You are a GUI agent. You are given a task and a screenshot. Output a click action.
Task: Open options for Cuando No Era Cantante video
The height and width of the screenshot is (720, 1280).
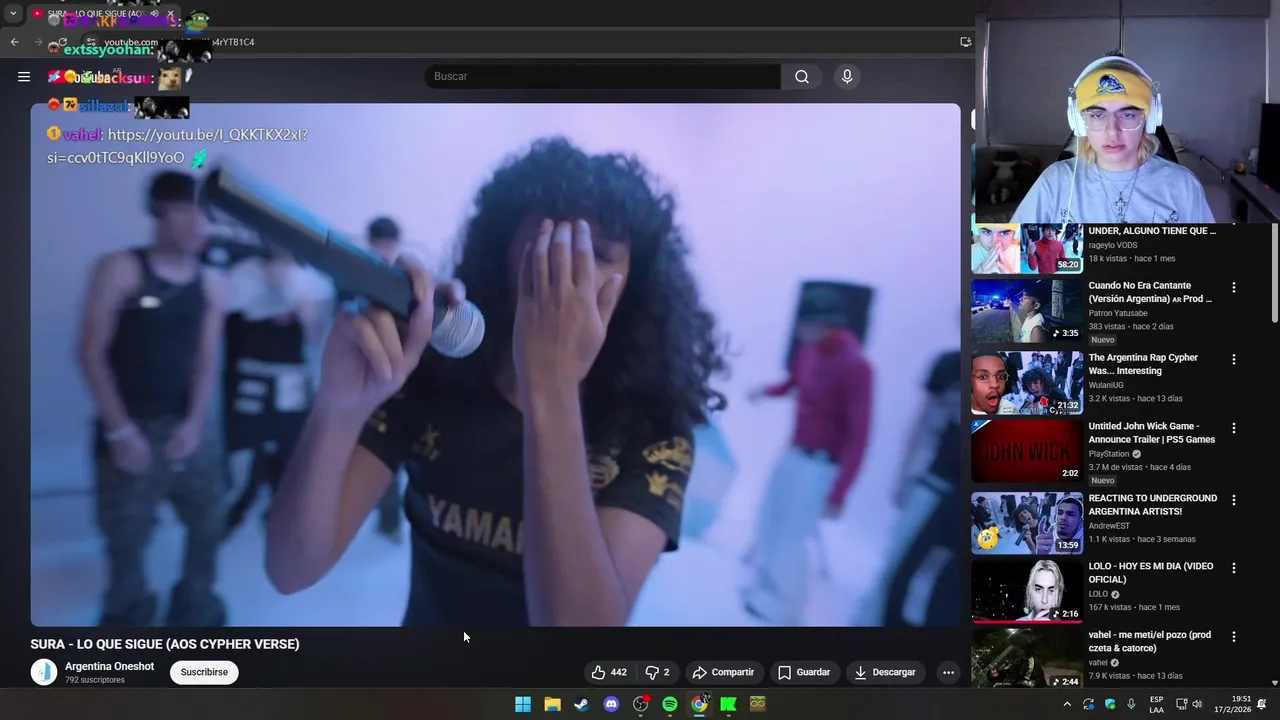click(x=1233, y=287)
